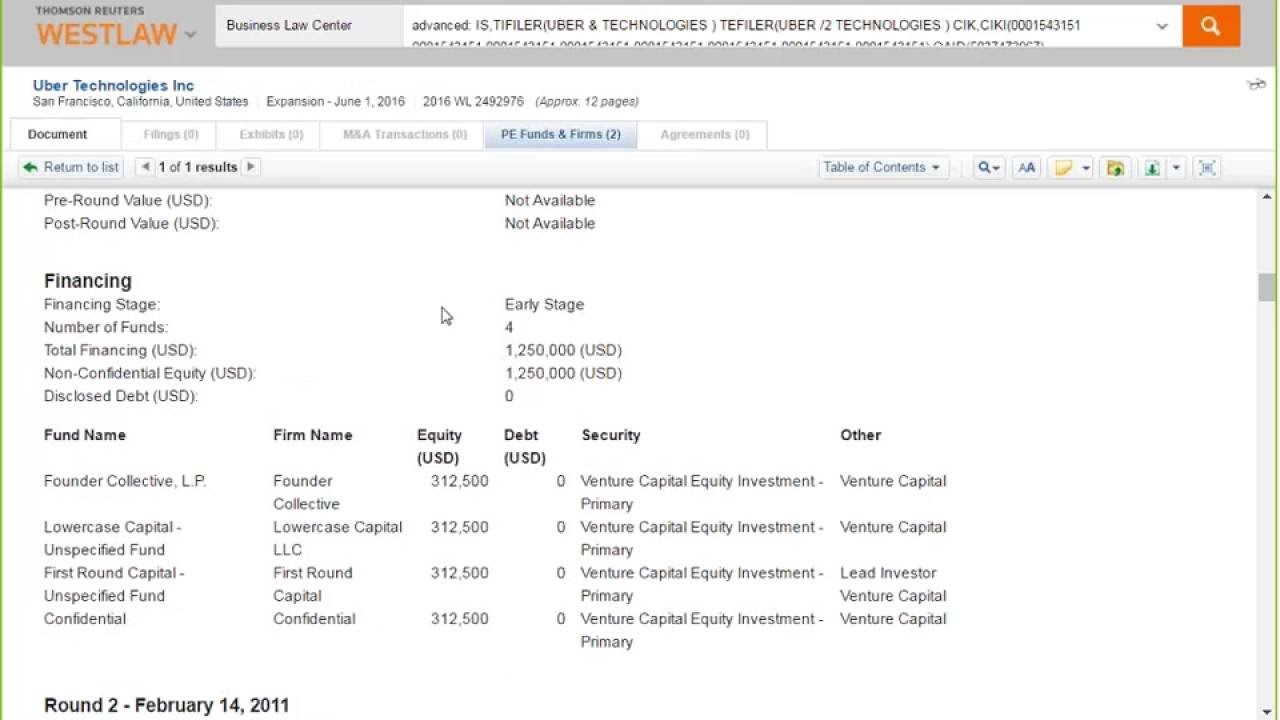This screenshot has height=720, width=1280.
Task: Go to previous result arrow
Action: click(146, 167)
